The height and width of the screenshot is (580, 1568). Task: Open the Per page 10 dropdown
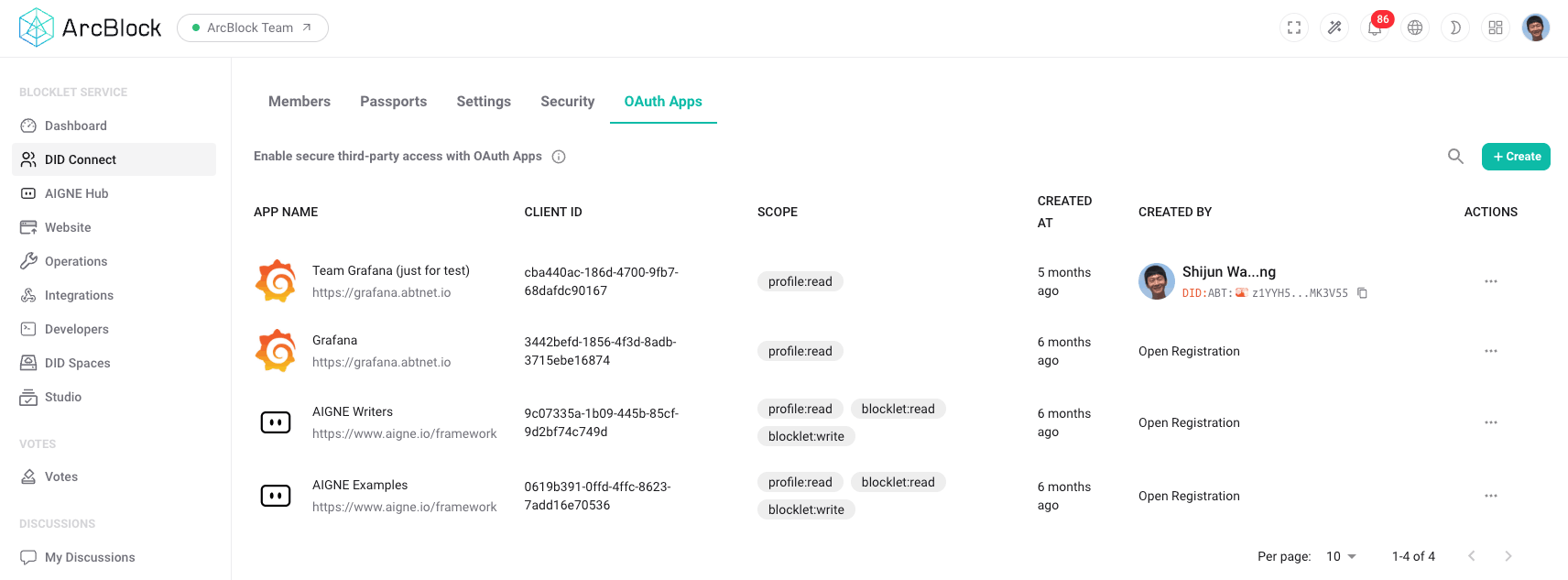(1341, 556)
